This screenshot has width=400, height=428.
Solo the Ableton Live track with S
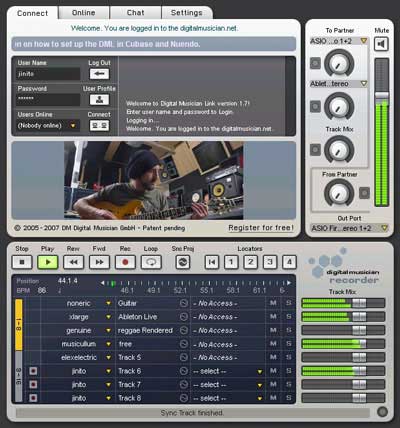(x=289, y=317)
